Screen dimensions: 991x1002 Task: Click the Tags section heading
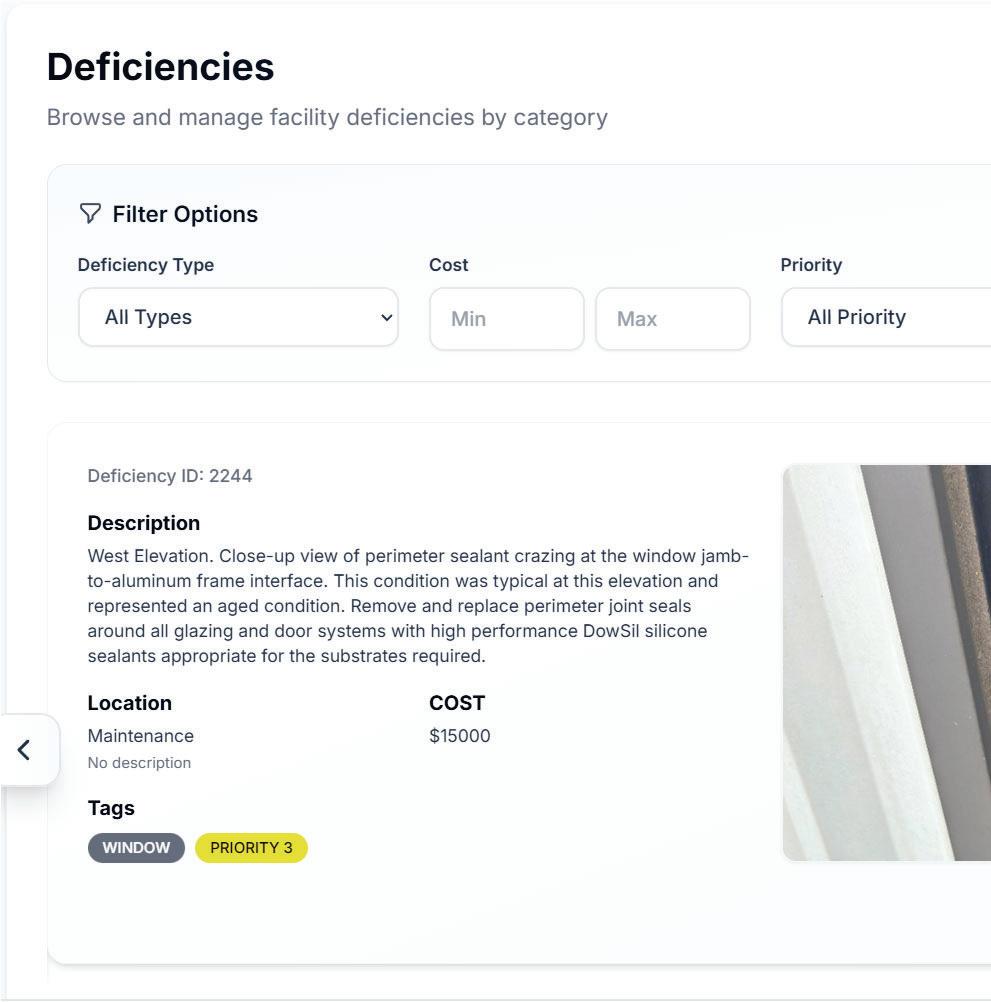111,808
